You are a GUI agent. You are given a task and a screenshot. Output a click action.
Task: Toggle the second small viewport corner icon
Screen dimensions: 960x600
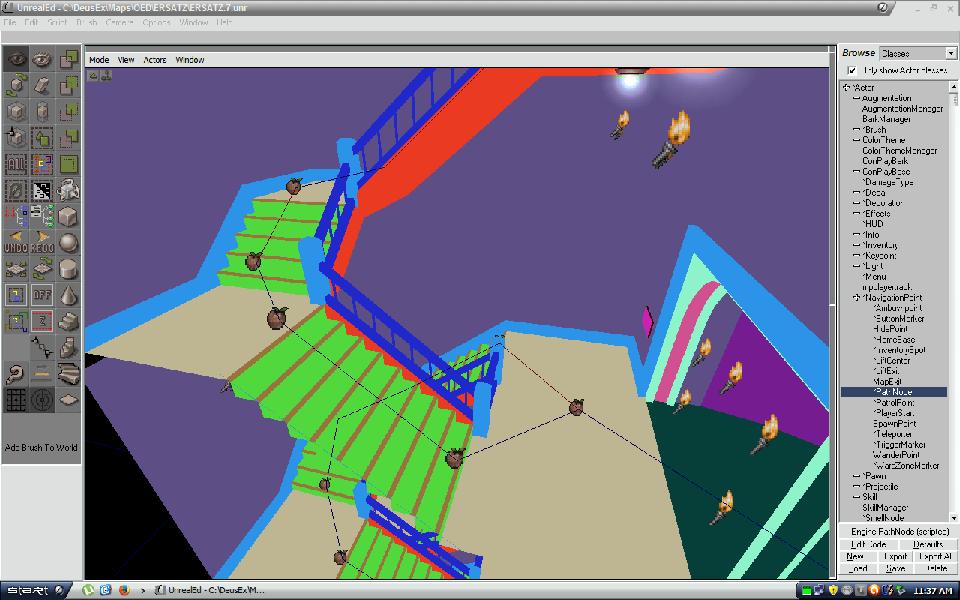106,75
